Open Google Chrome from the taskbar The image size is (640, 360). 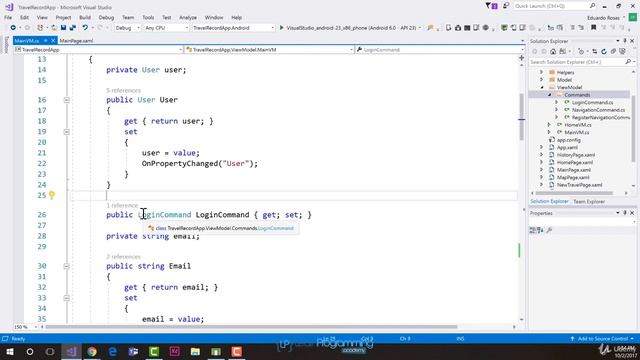pos(92,351)
